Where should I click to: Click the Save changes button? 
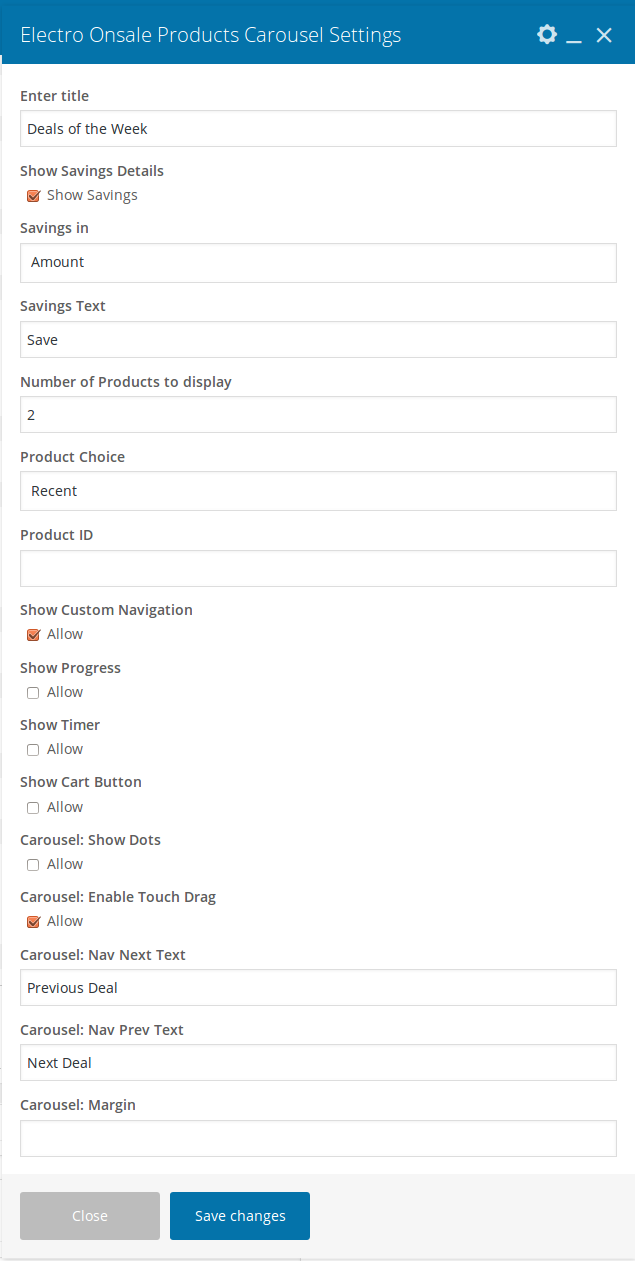(x=240, y=1216)
